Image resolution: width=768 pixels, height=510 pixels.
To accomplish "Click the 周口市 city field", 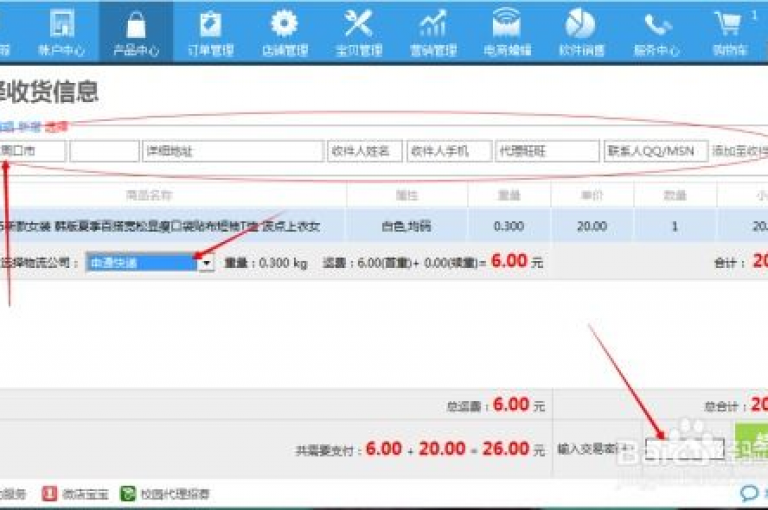I will tap(32, 151).
